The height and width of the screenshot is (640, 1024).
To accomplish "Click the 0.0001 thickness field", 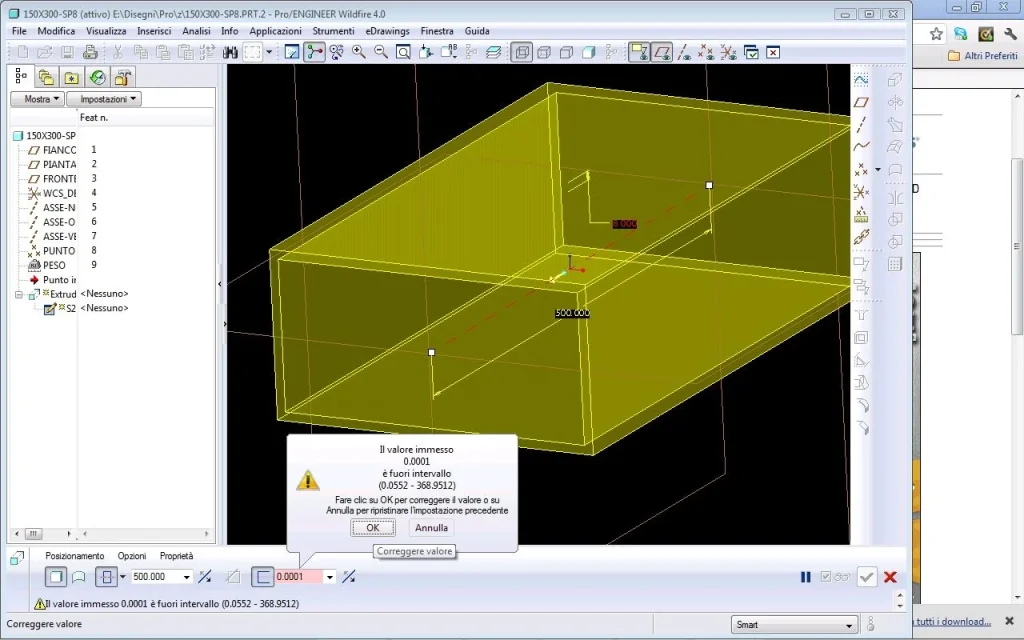I will (299, 577).
